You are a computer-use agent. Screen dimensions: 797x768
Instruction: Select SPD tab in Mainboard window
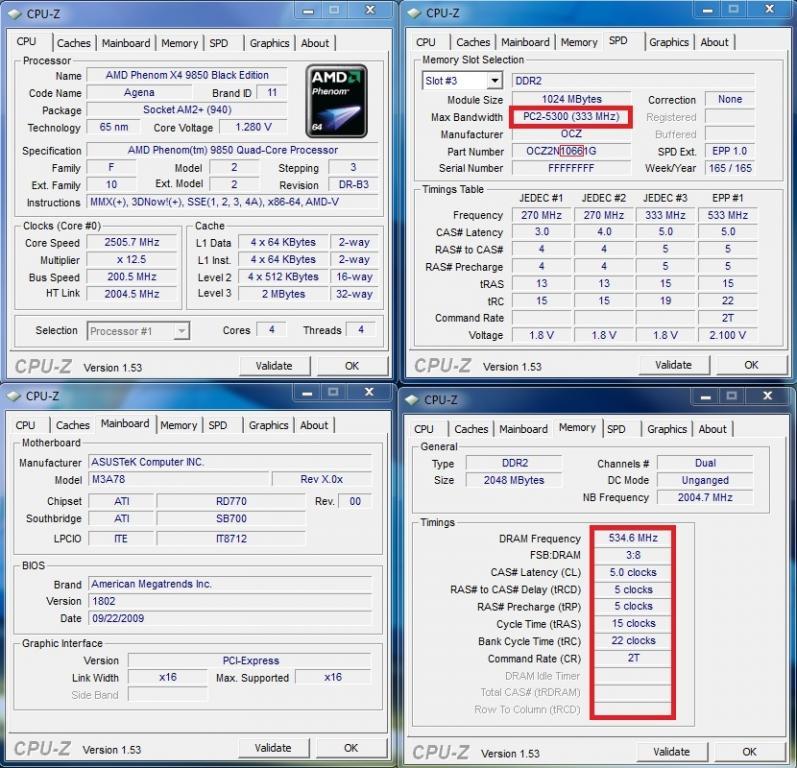click(218, 425)
